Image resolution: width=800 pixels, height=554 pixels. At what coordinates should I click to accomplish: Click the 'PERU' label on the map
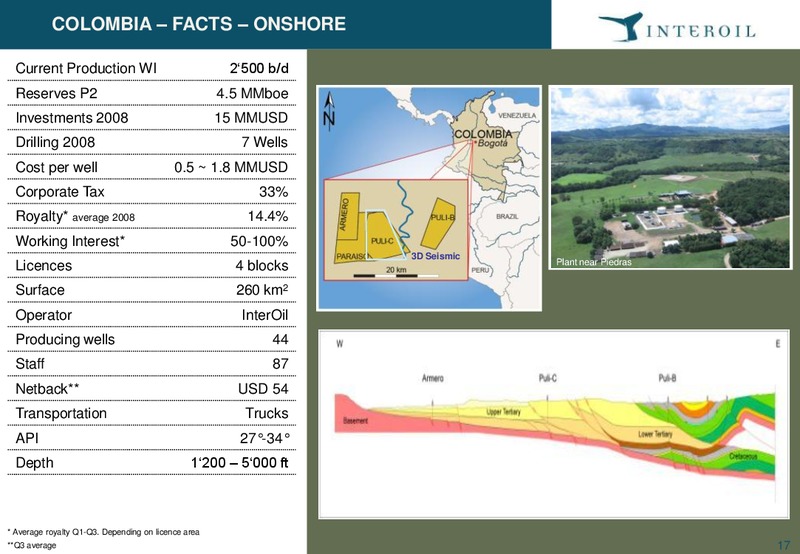click(x=480, y=270)
